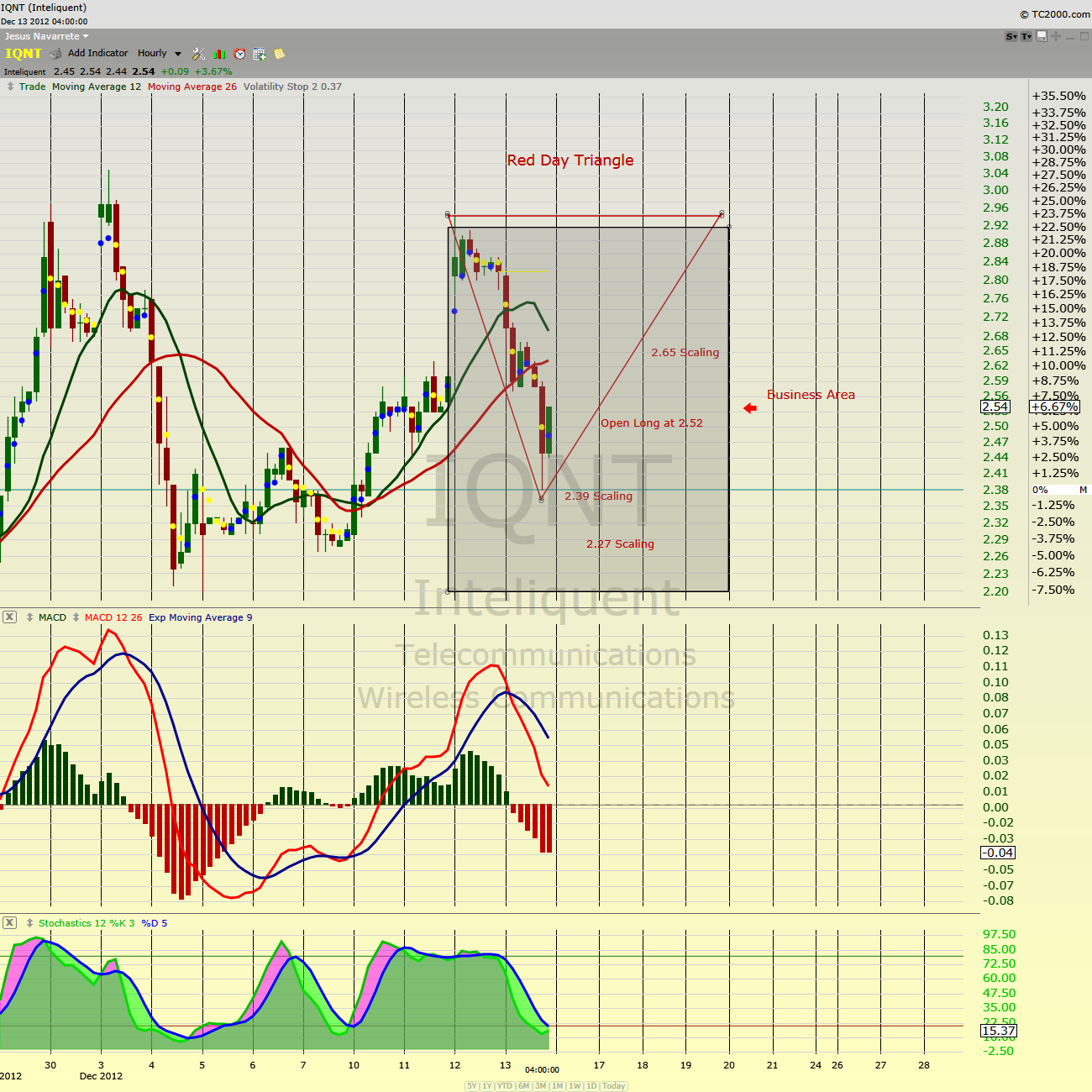Click the red Business Area arrow marker
This screenshot has height=1092, width=1092.
click(x=750, y=408)
